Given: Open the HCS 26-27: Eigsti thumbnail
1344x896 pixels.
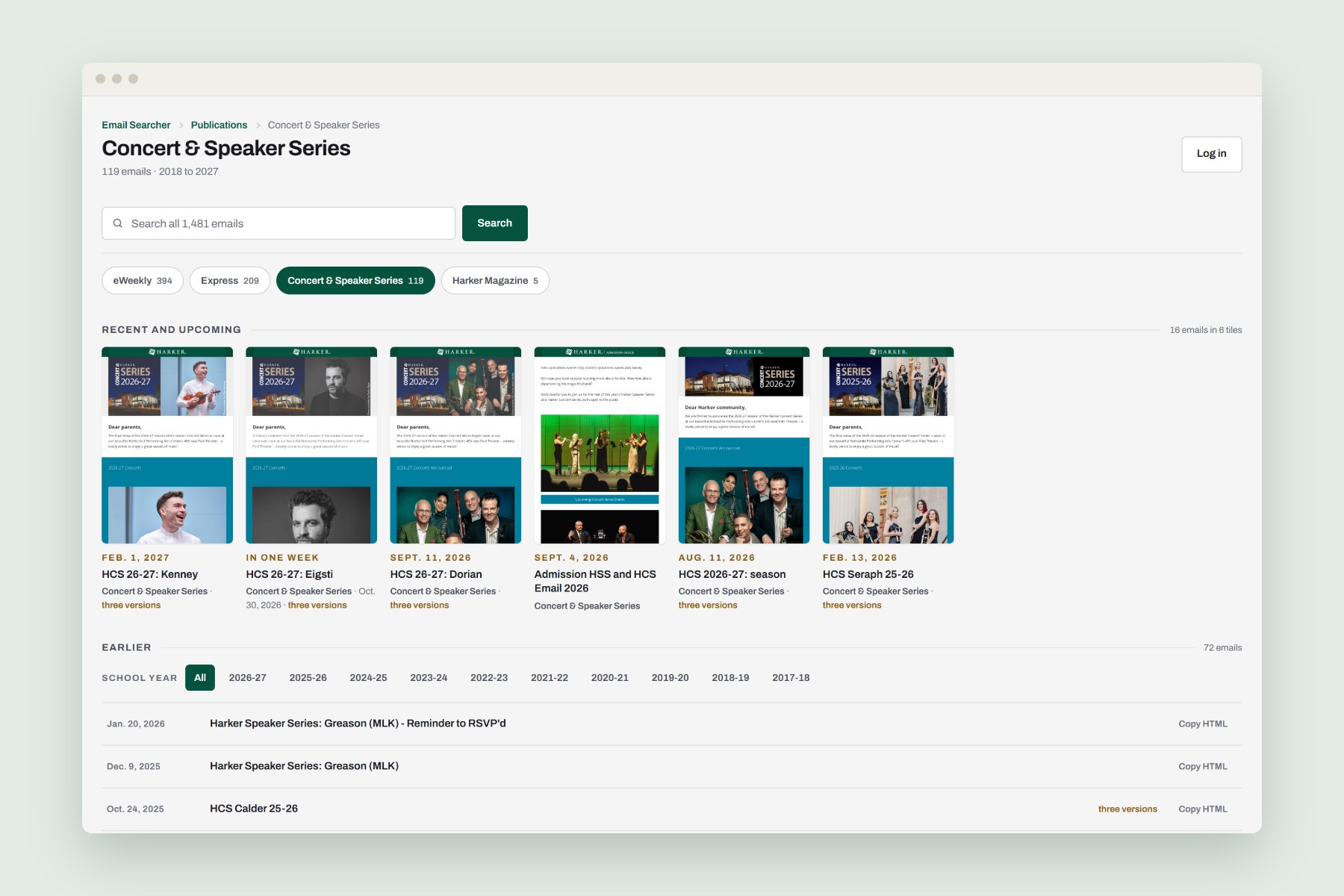Looking at the screenshot, I should coord(311,445).
